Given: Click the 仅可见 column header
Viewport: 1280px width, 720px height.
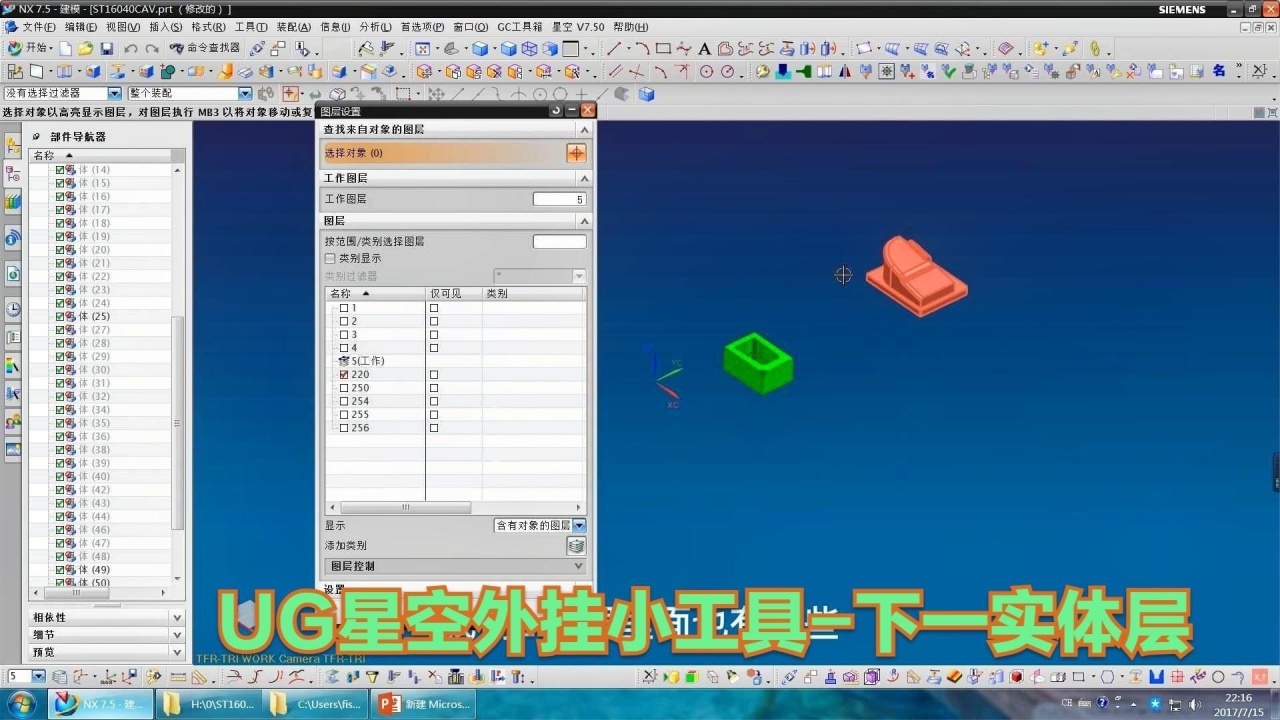Looking at the screenshot, I should pyautogui.click(x=454, y=293).
